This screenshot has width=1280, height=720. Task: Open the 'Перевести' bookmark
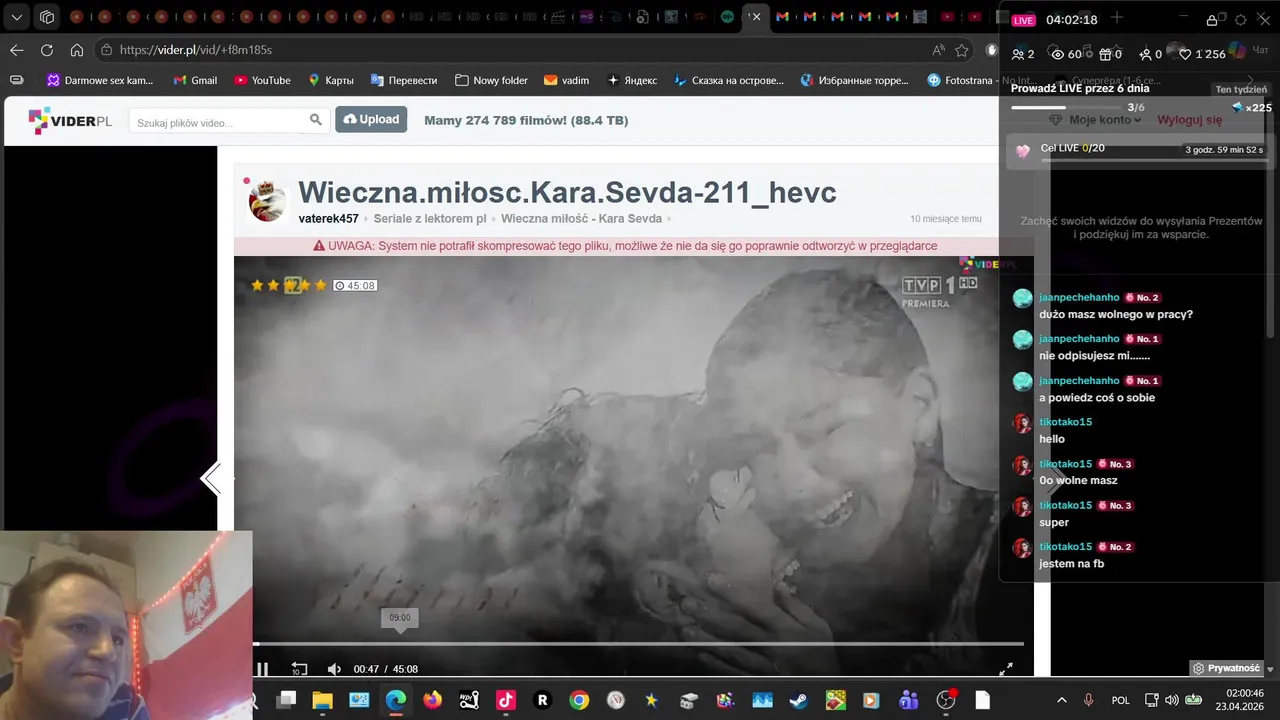click(x=404, y=80)
